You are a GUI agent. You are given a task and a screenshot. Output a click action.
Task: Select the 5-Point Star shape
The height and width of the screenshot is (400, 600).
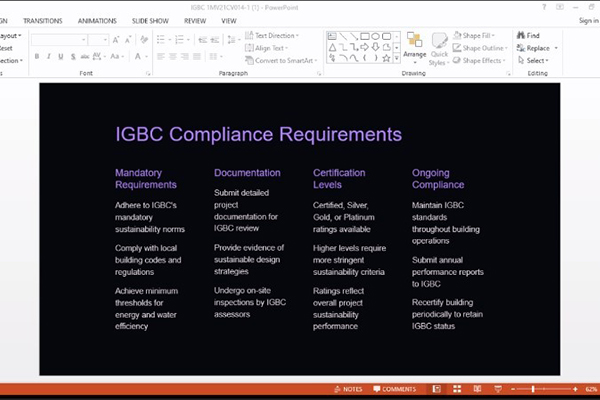click(386, 58)
